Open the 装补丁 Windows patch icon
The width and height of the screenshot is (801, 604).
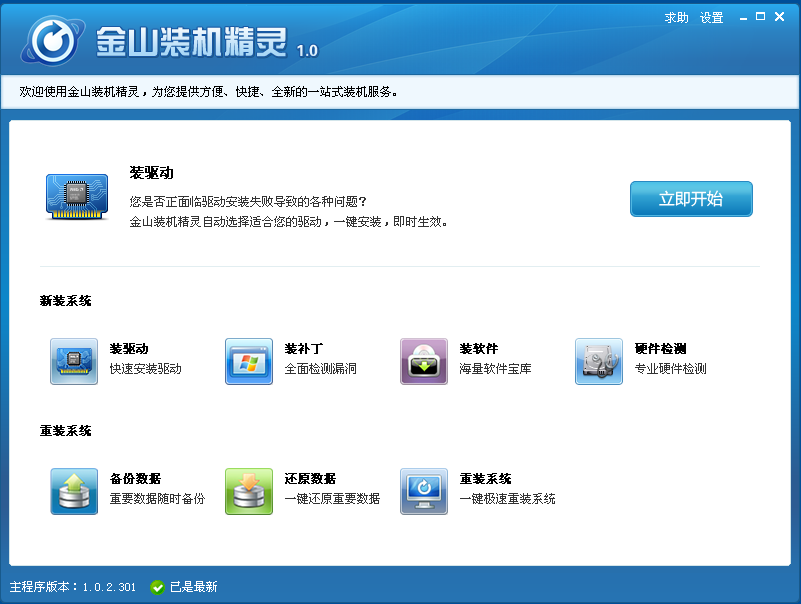249,361
